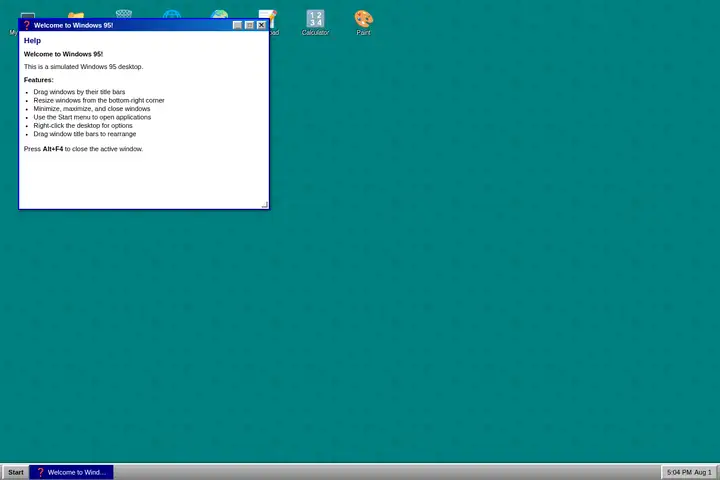Click 'Use the Start menu to open applications'

click(92, 117)
